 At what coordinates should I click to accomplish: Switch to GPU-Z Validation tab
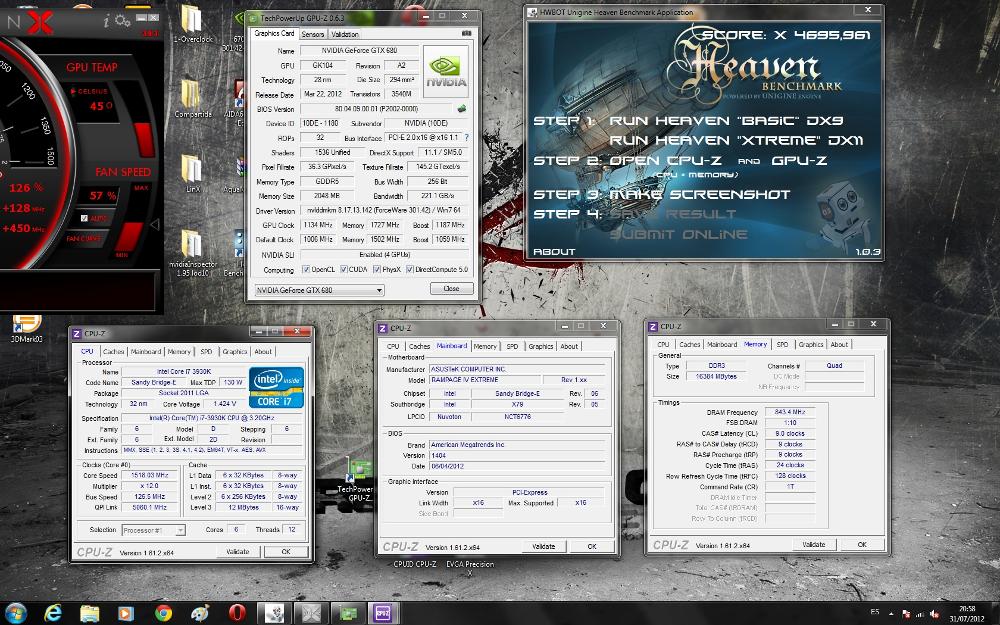344,34
